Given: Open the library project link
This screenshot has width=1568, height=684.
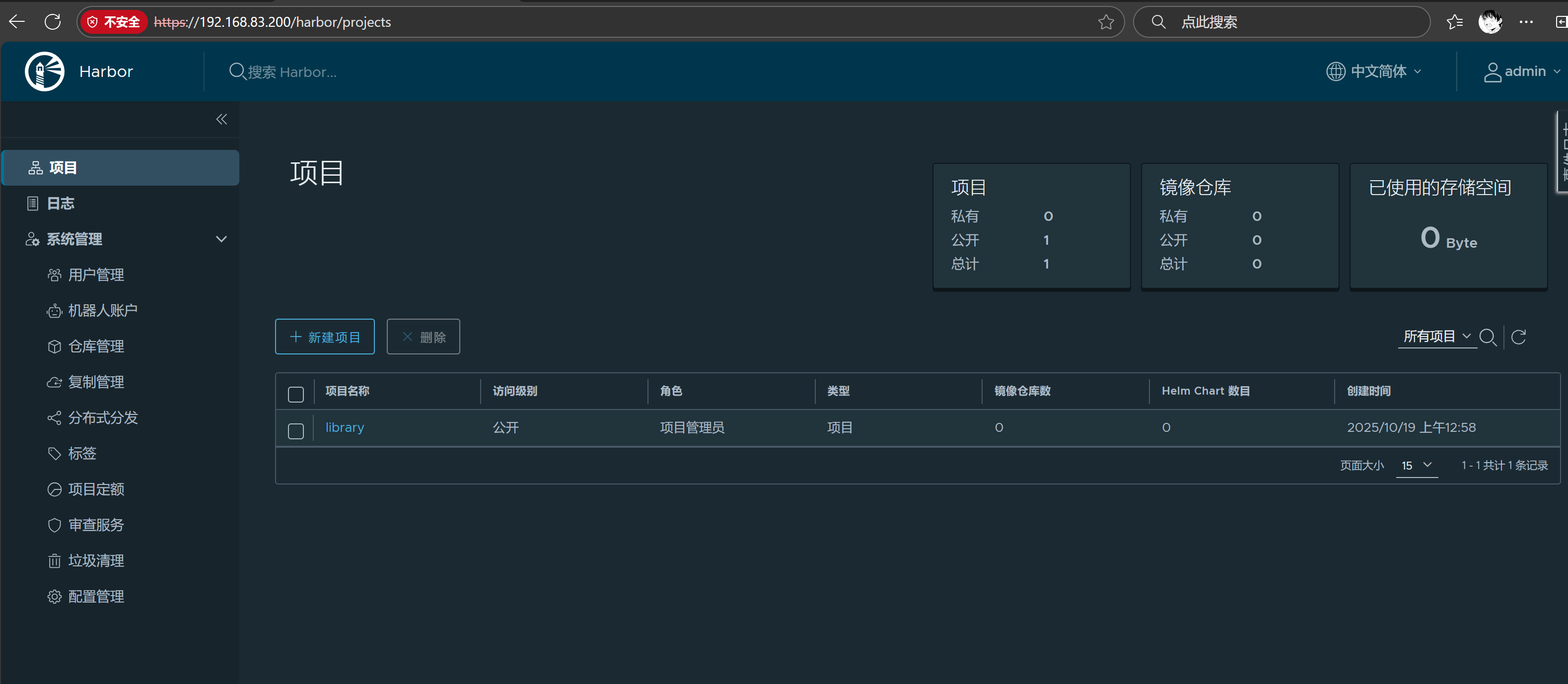Looking at the screenshot, I should pyautogui.click(x=345, y=427).
